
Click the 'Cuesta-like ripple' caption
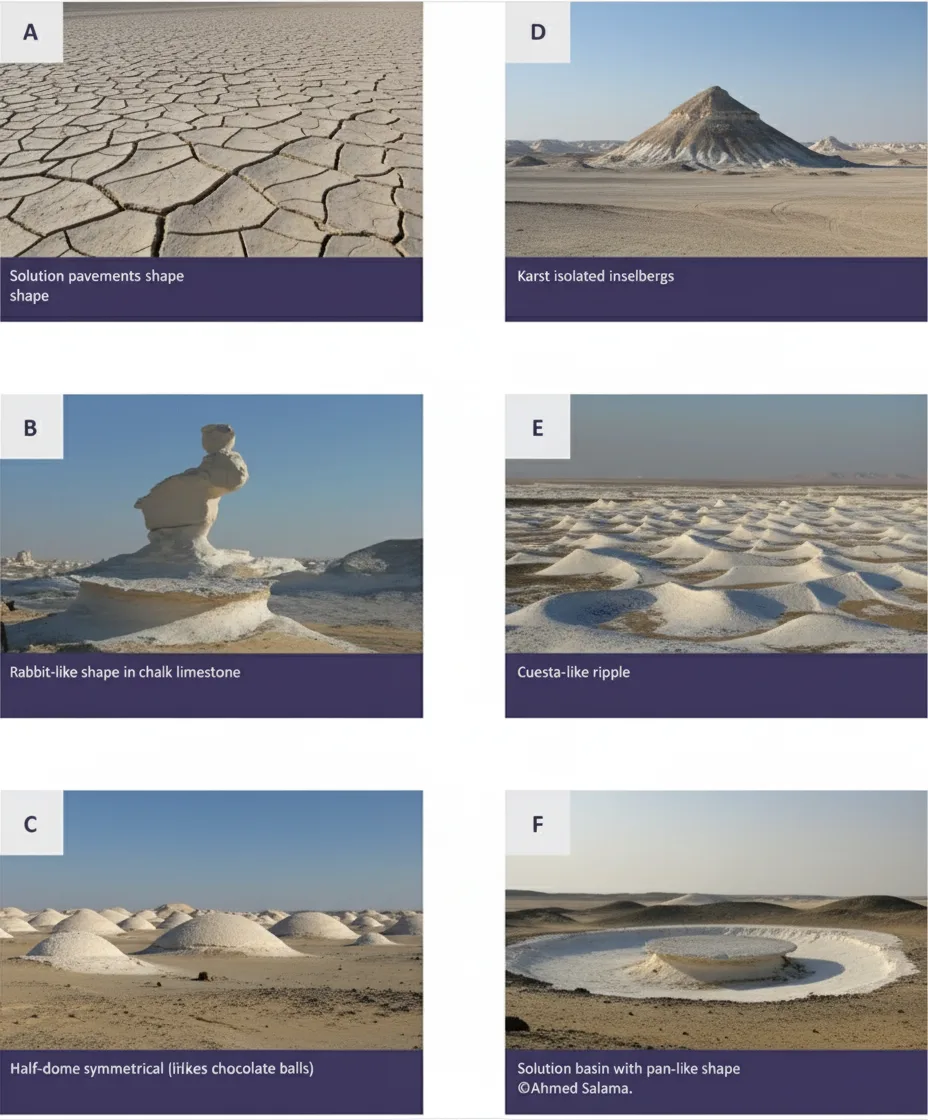click(573, 672)
